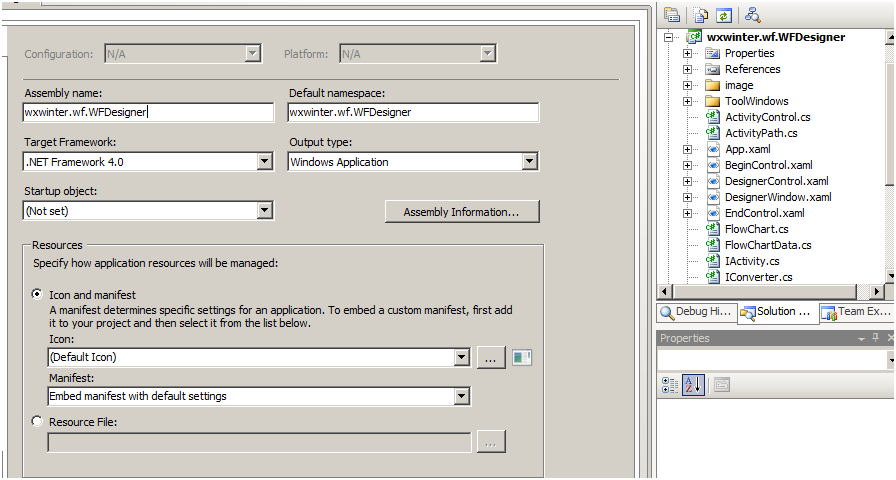Open the Icon dropdown showing Default Icon

(462, 358)
